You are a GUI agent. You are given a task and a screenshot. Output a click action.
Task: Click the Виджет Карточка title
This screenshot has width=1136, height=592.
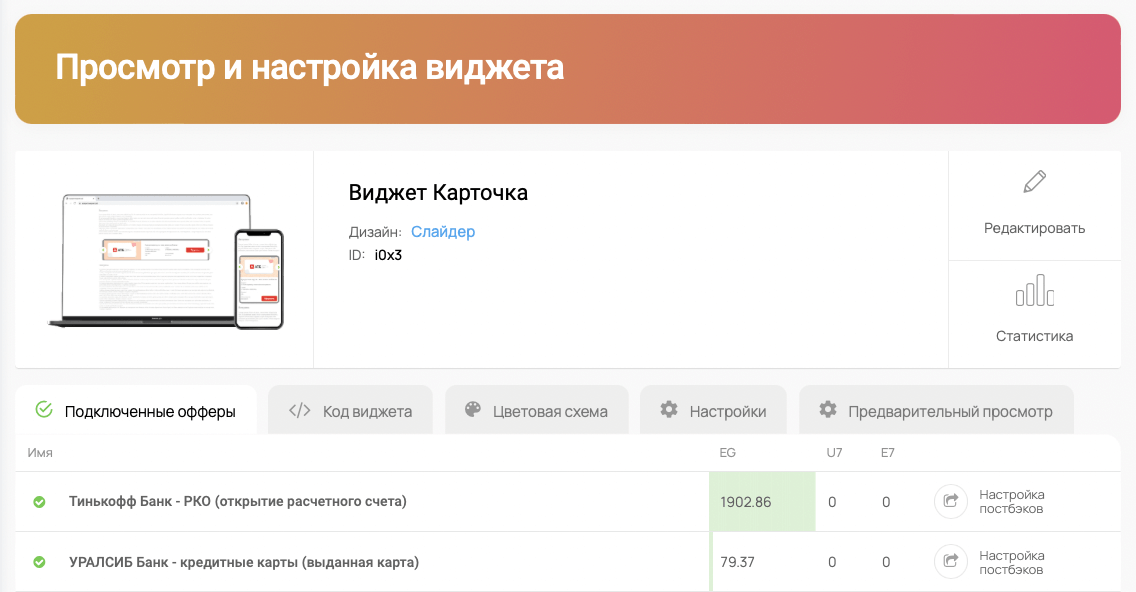pyautogui.click(x=438, y=193)
